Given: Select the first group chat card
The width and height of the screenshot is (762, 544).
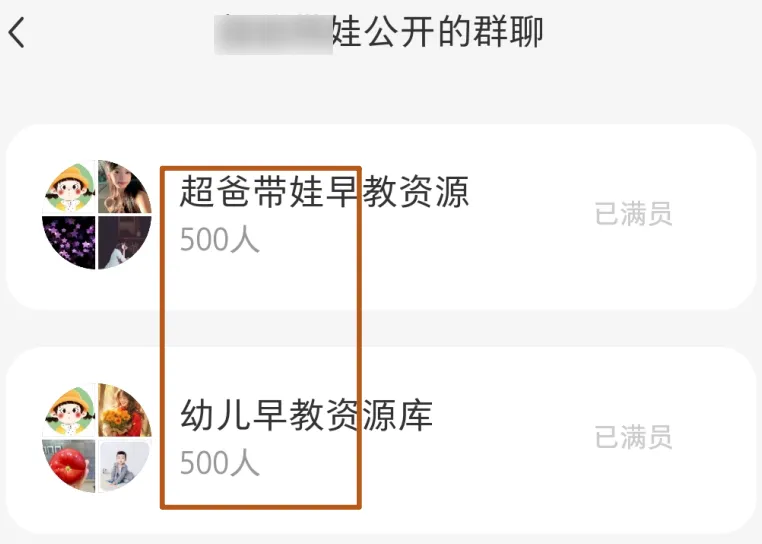Looking at the screenshot, I should (x=381, y=217).
